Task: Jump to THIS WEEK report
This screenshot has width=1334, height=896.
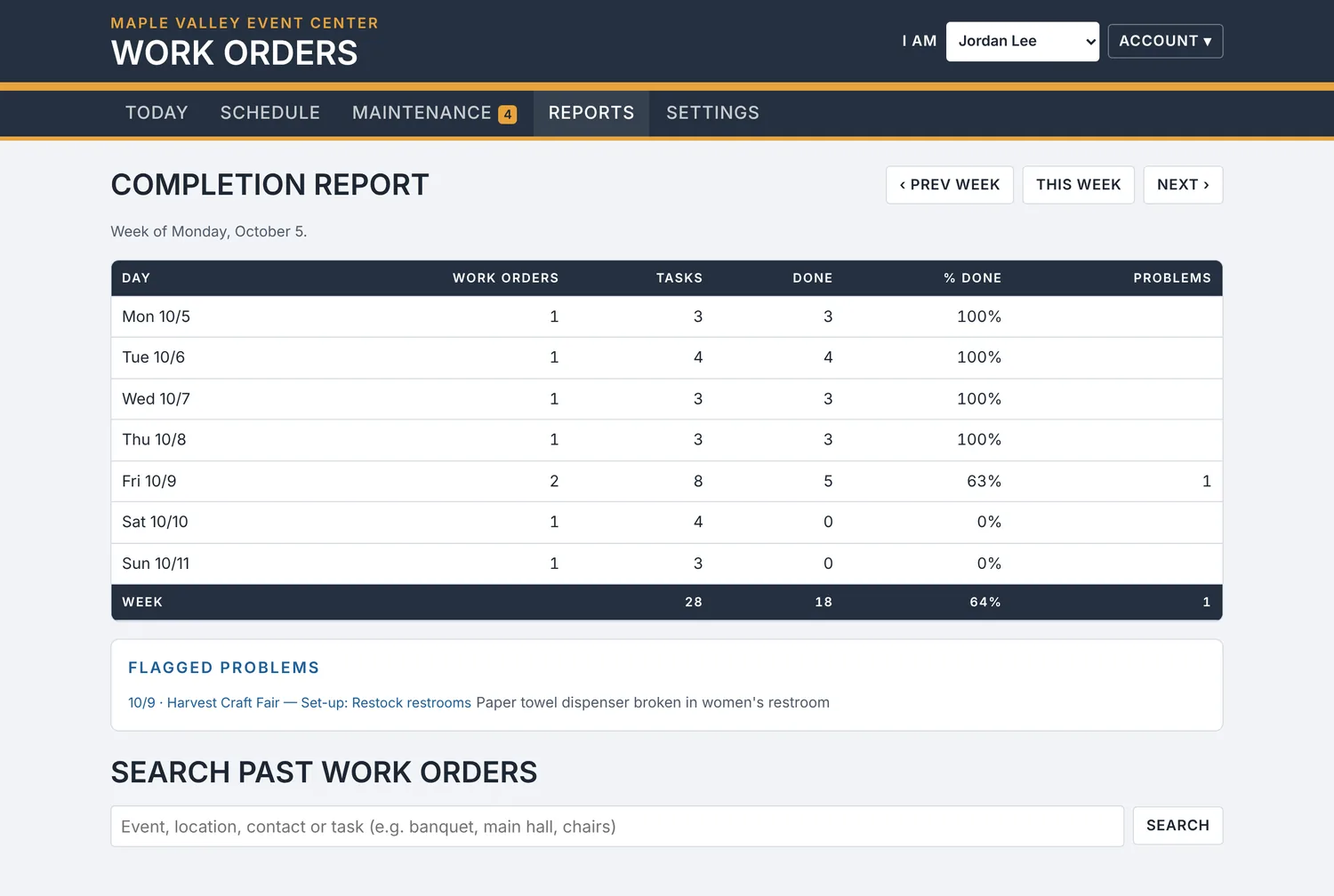Action: 1078,185
